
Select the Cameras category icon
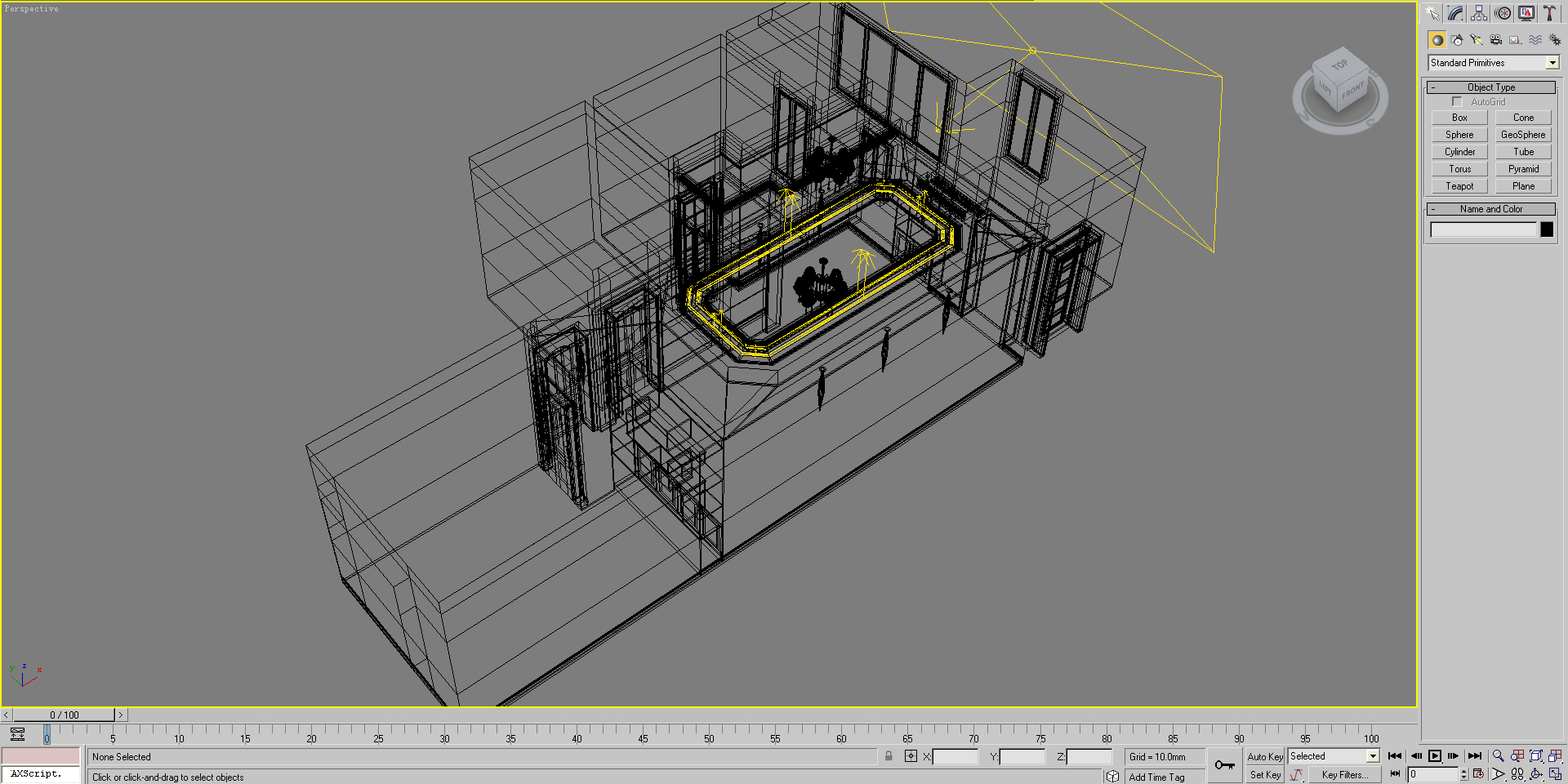click(x=1496, y=40)
